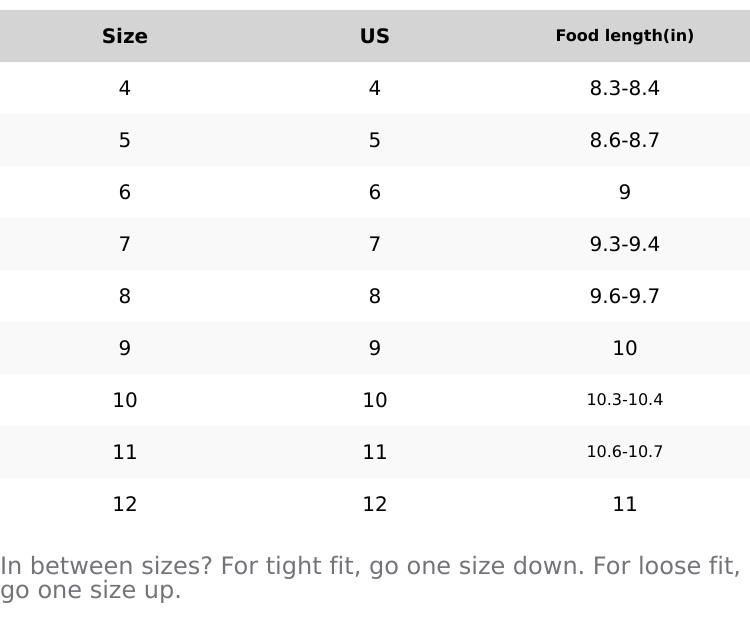
Task: Select the 9.6-9.7 length cell
Action: pos(624,296)
